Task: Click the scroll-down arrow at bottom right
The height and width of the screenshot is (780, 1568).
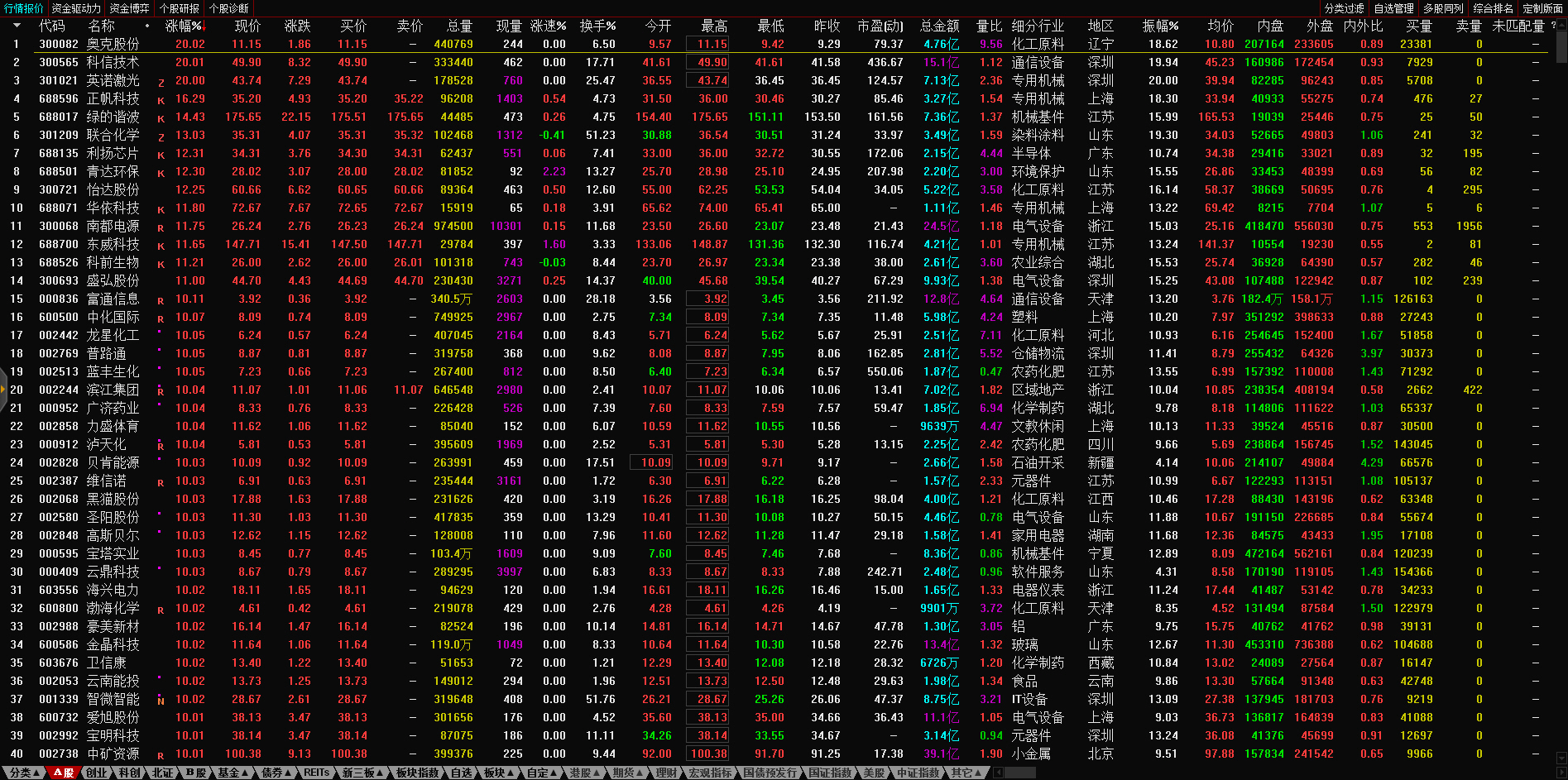Action: [1561, 758]
